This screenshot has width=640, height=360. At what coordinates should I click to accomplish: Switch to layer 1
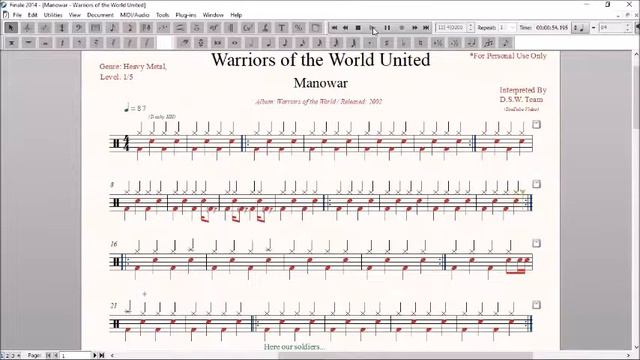tap(2, 356)
